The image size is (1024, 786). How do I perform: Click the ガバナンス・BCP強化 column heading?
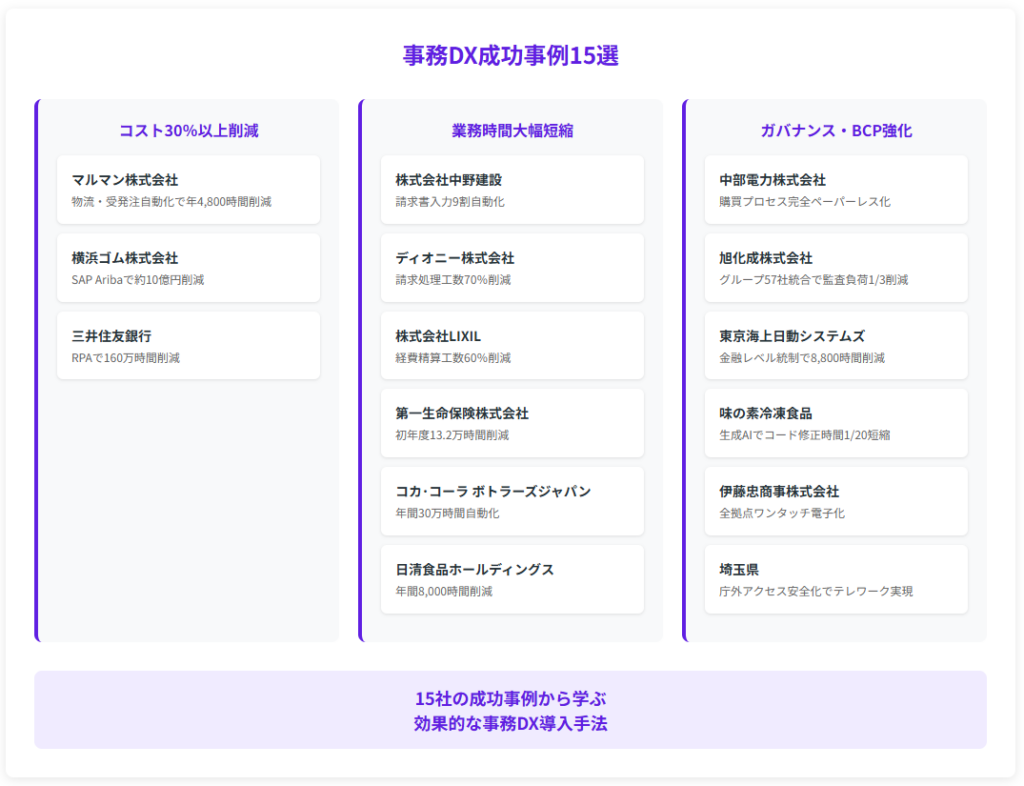[835, 131]
